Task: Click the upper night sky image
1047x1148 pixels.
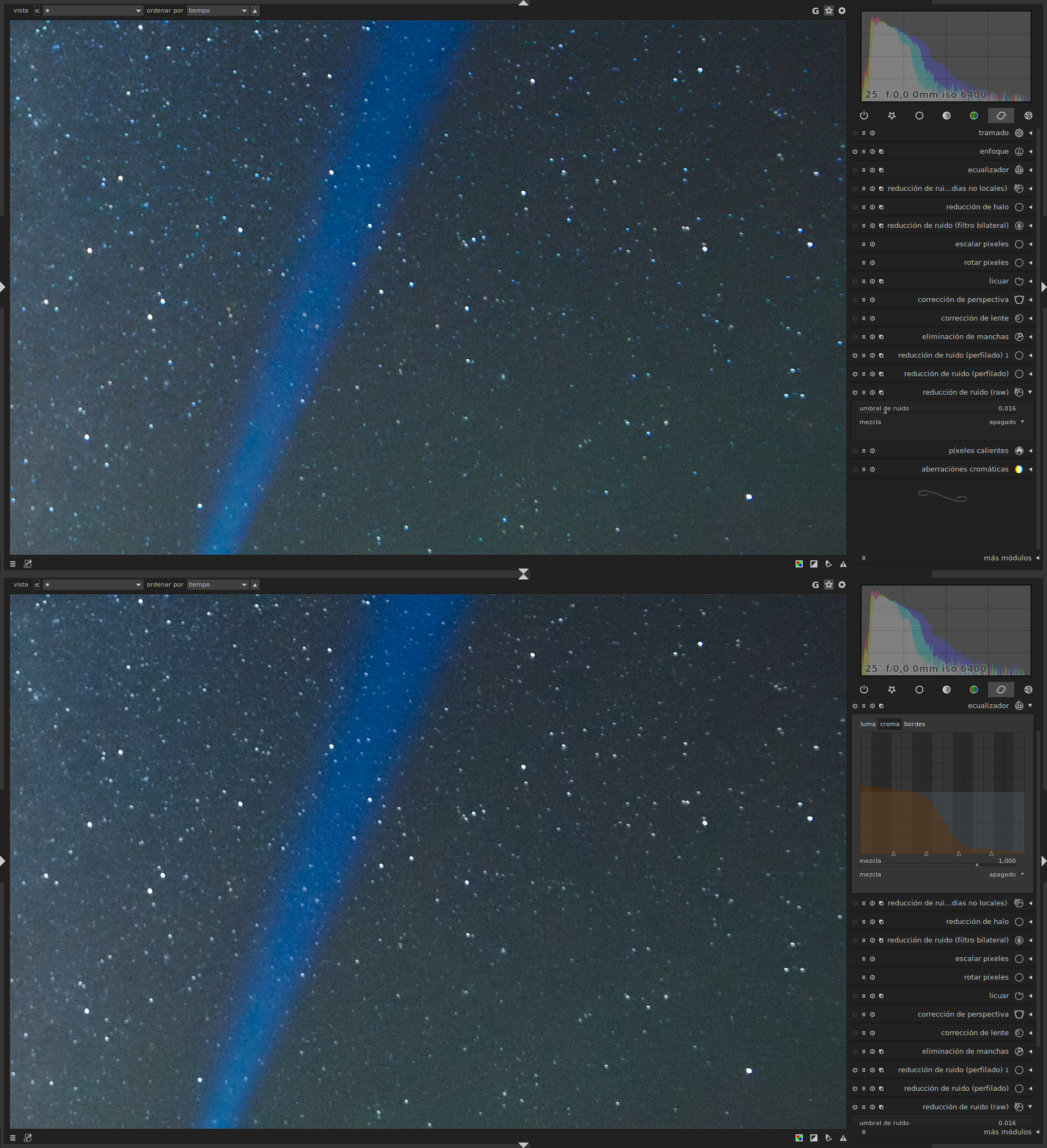Action: click(x=428, y=288)
